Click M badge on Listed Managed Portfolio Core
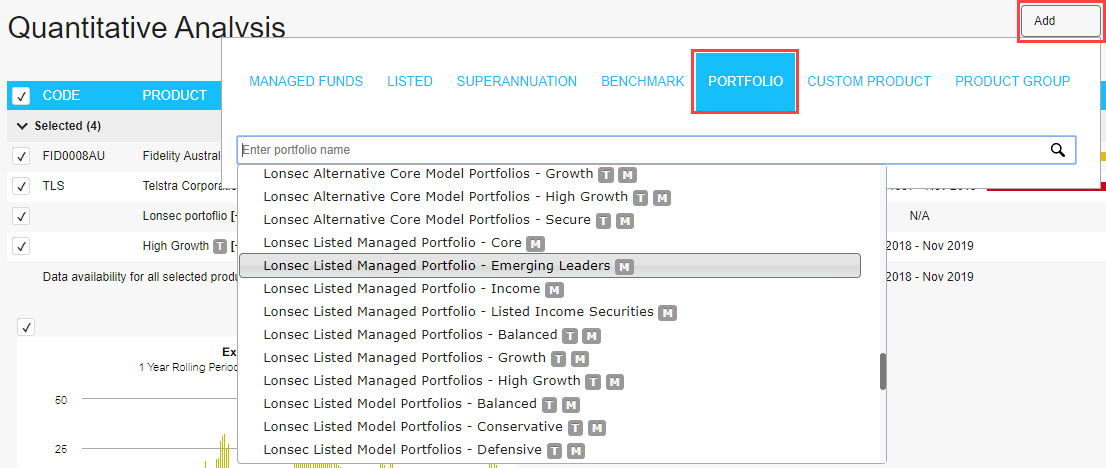Screen dimensions: 1106x468 click(535, 244)
